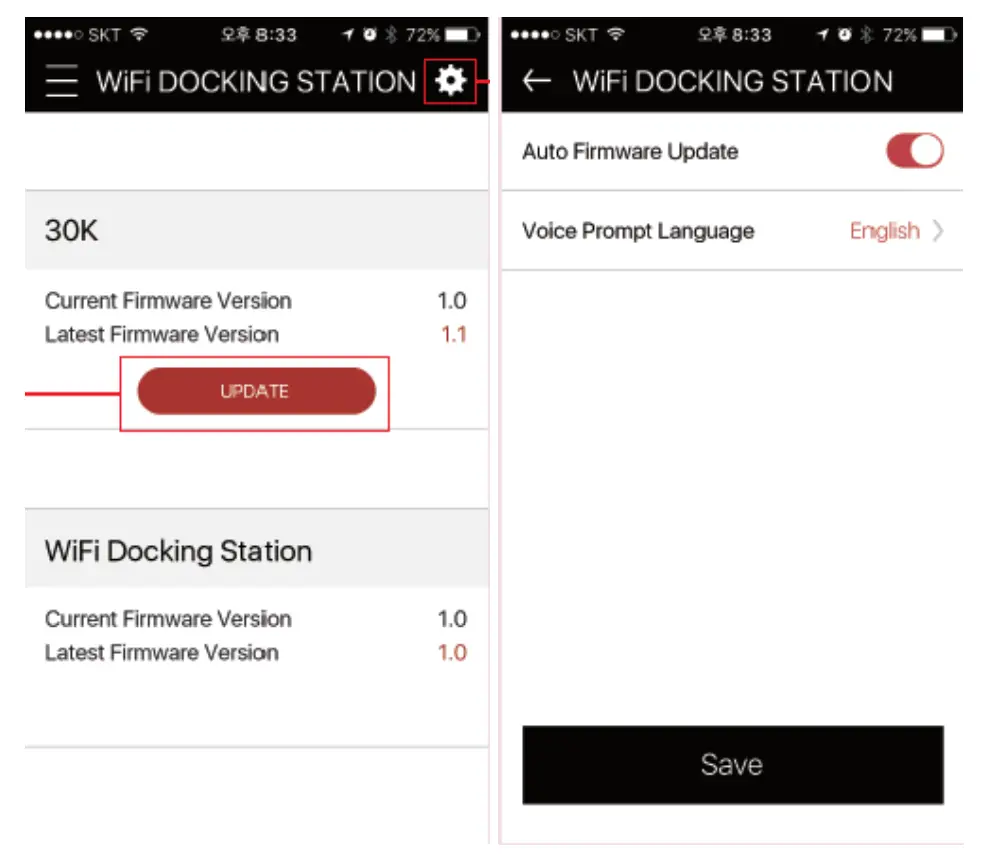Tap the 30K latest firmware version 1.1

[454, 334]
